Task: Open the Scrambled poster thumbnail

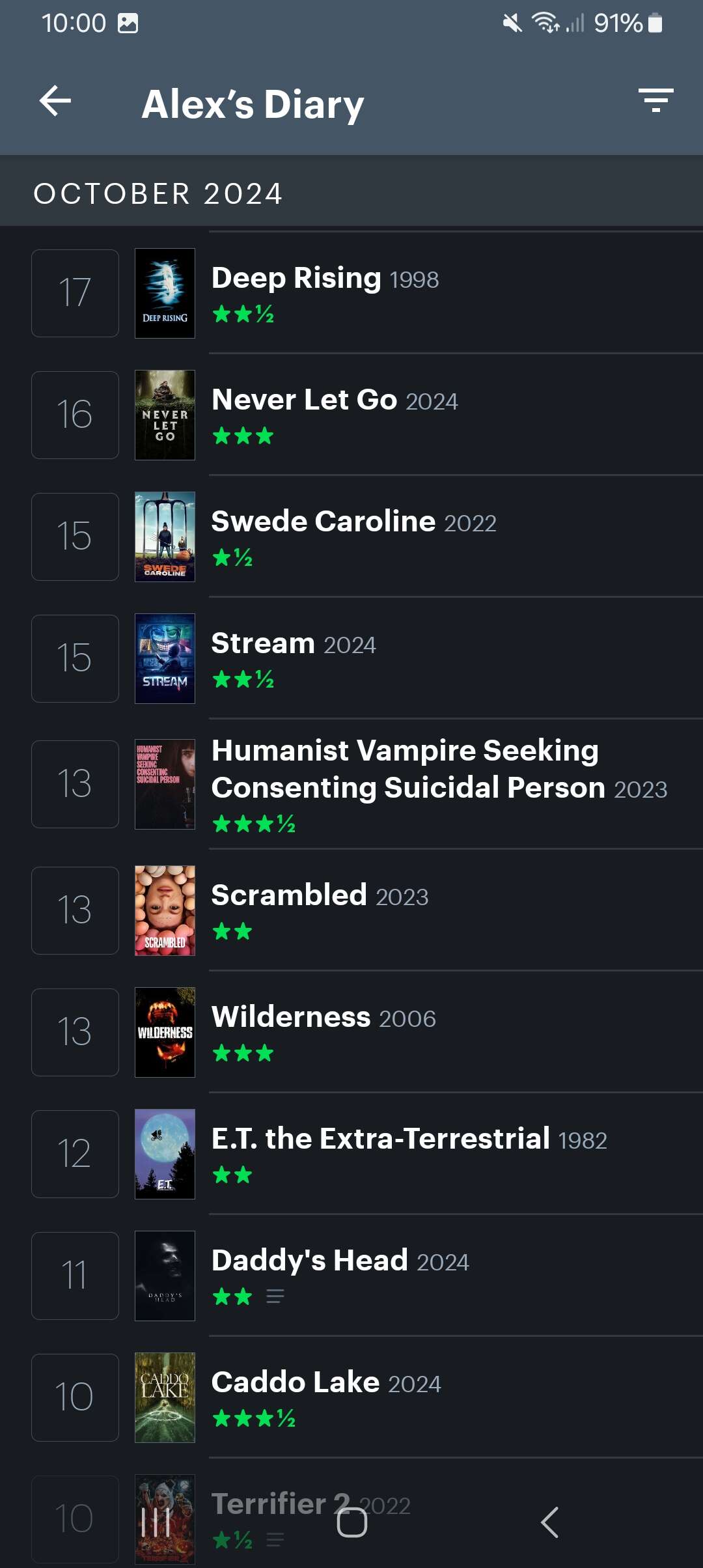Action: 165,910
